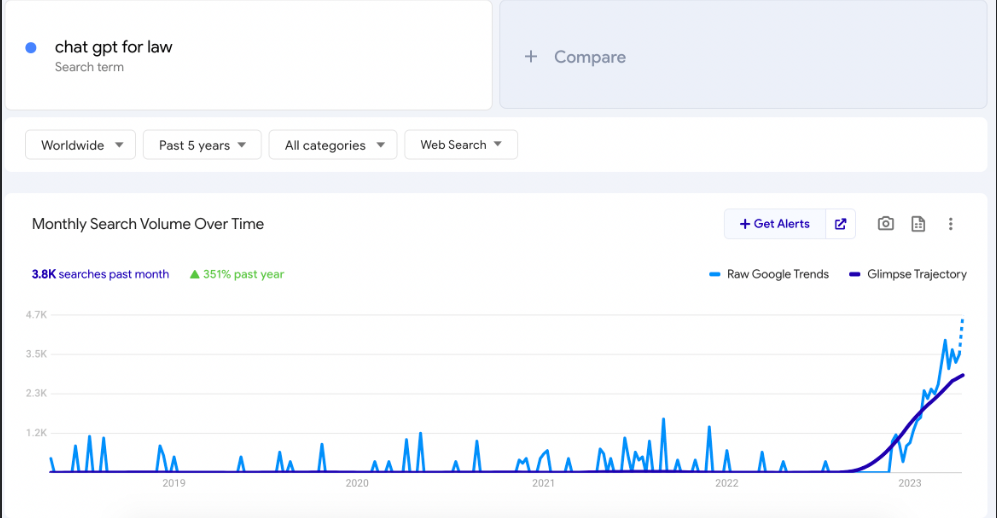Click the plus icon in Compare box

(x=531, y=57)
